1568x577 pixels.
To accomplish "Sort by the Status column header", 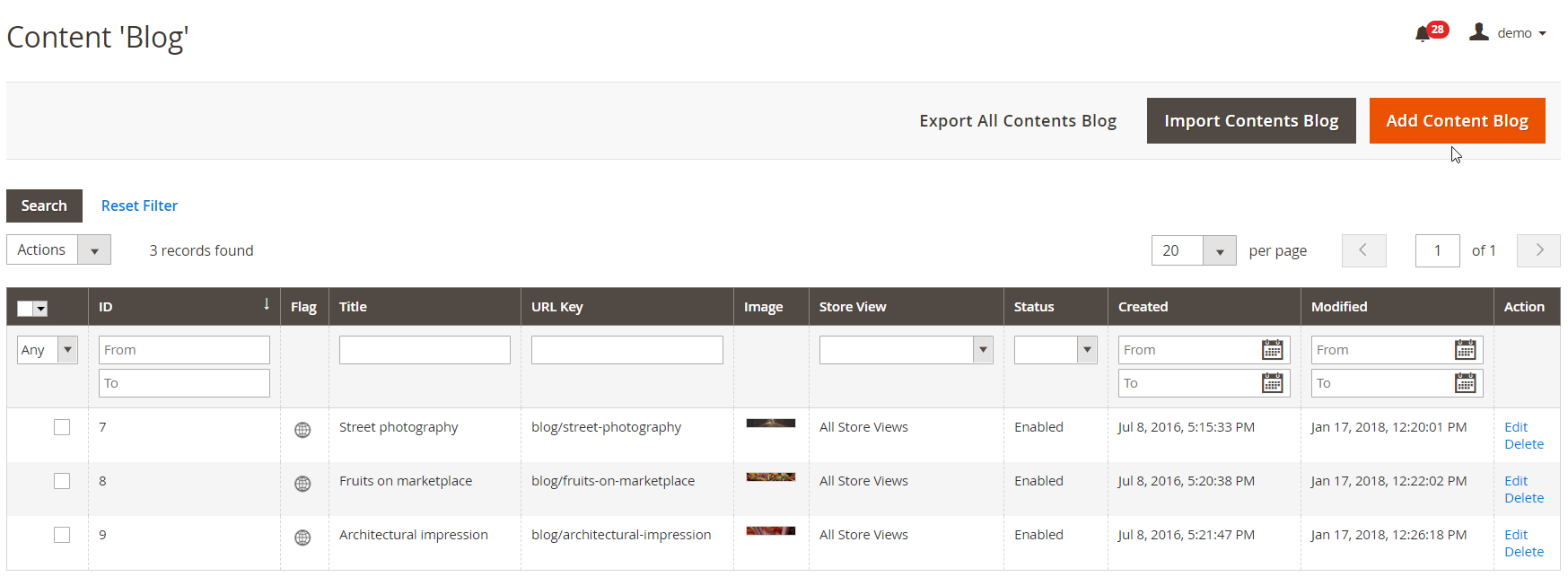I will (x=1034, y=307).
